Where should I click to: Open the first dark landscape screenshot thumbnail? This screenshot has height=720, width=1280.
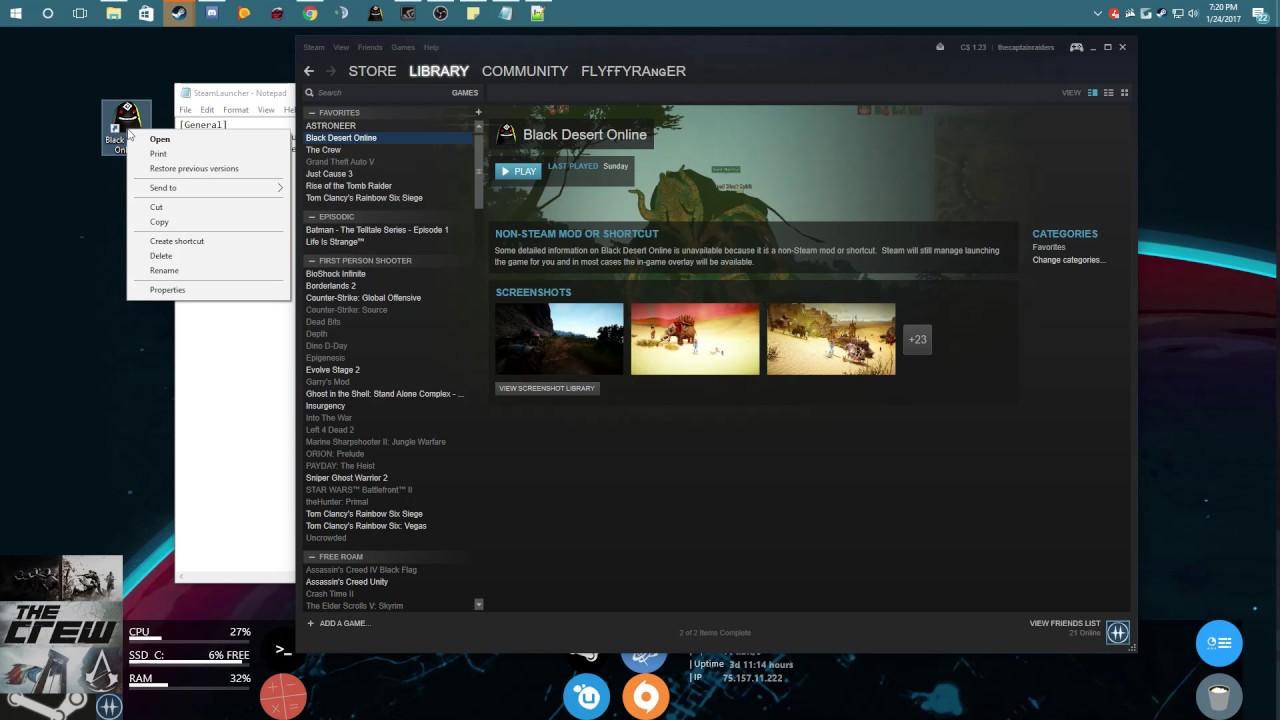[x=559, y=339]
